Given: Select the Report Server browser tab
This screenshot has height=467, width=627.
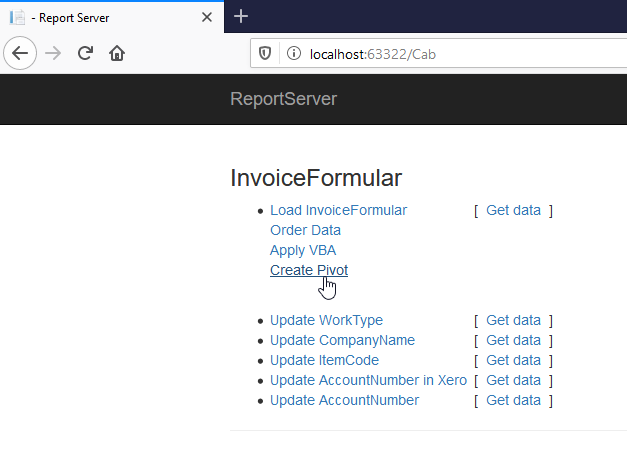Looking at the screenshot, I should pos(100,17).
